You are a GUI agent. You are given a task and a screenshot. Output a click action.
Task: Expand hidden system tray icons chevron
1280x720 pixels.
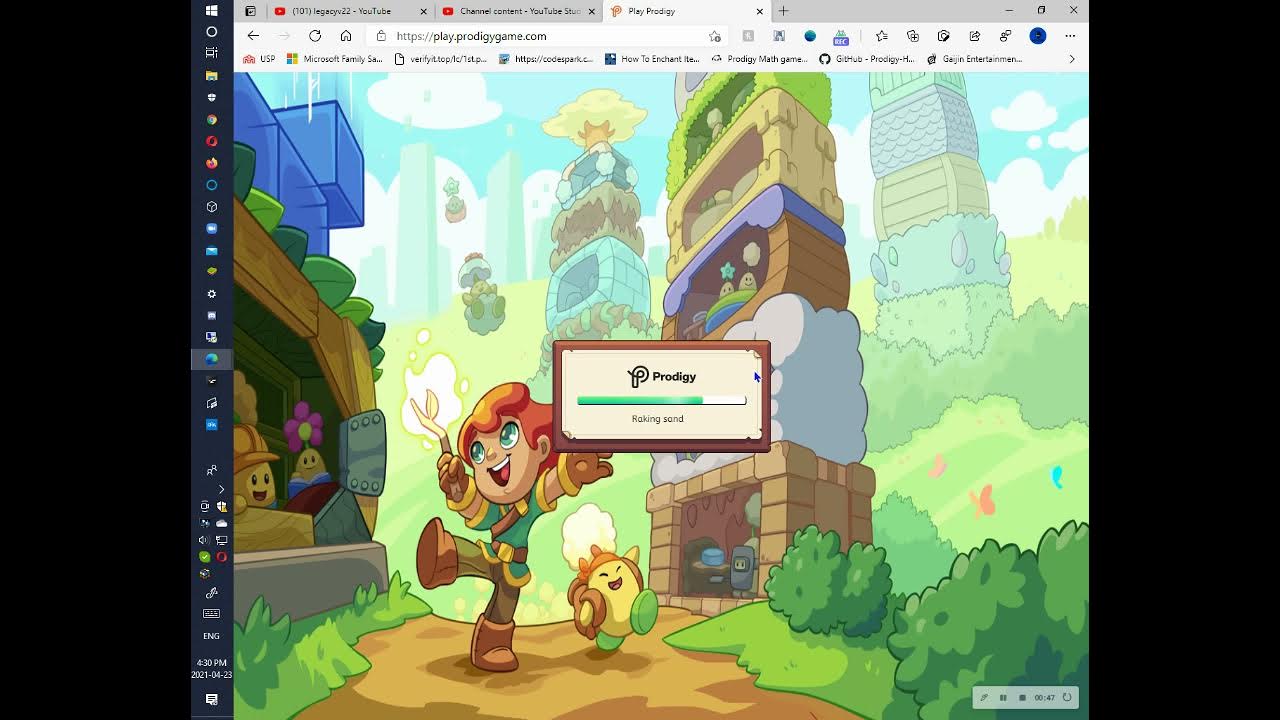[x=221, y=489]
